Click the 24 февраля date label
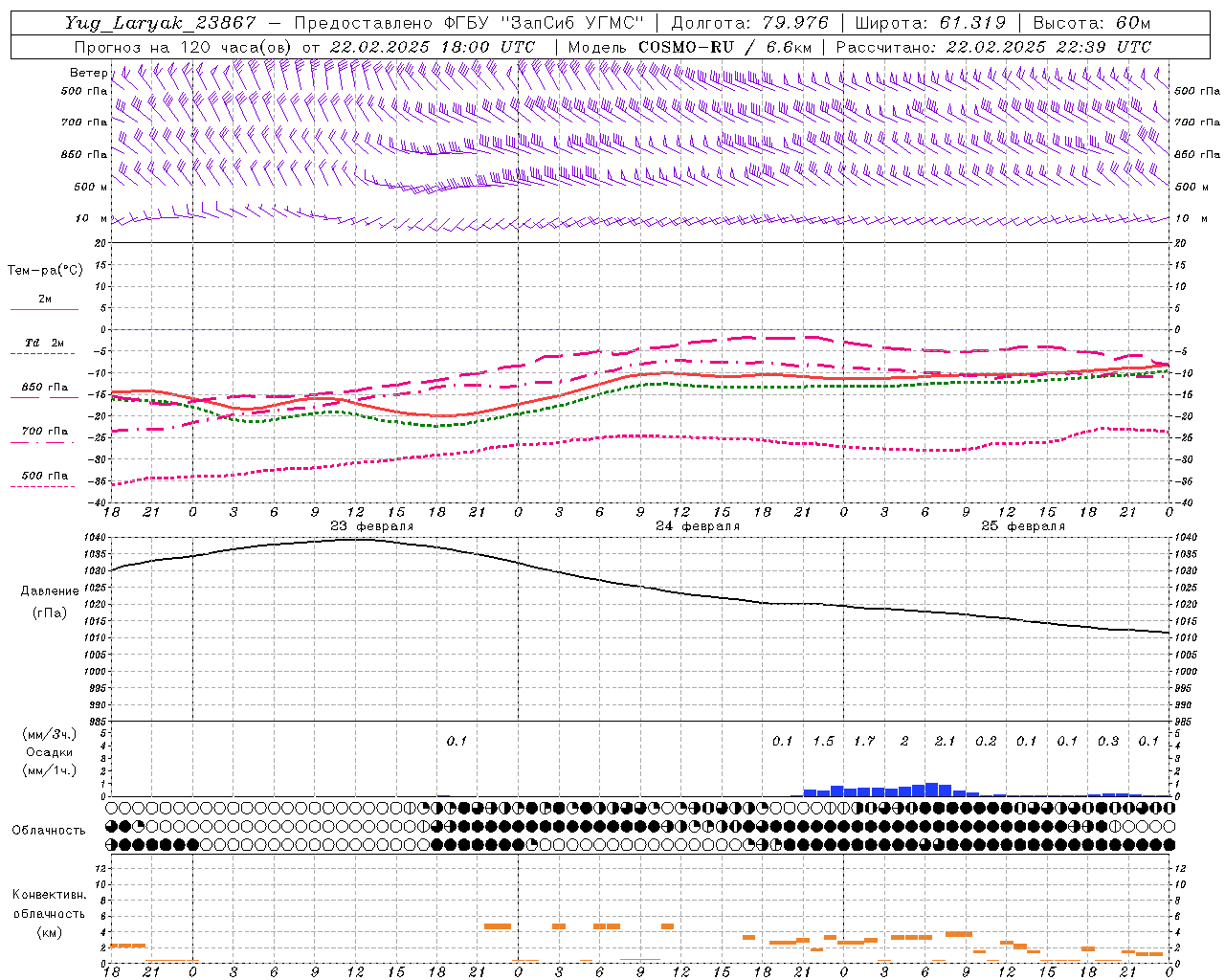Viewport: 1225px width, 980px height. click(698, 526)
